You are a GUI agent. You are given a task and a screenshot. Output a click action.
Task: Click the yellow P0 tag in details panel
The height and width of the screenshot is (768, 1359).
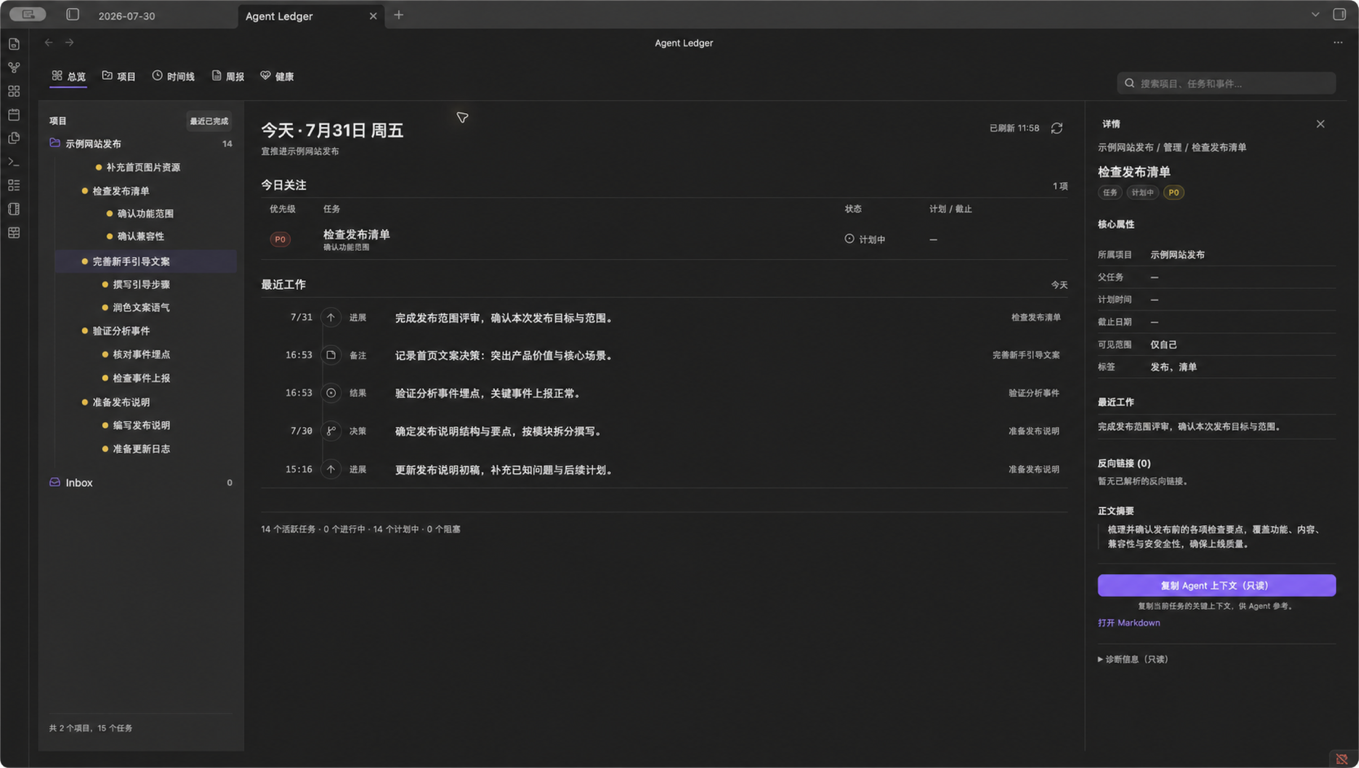click(x=1173, y=192)
